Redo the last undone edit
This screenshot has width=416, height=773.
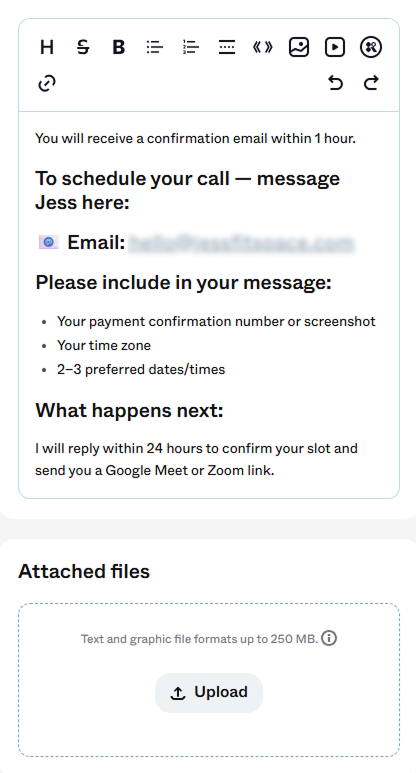[x=371, y=83]
